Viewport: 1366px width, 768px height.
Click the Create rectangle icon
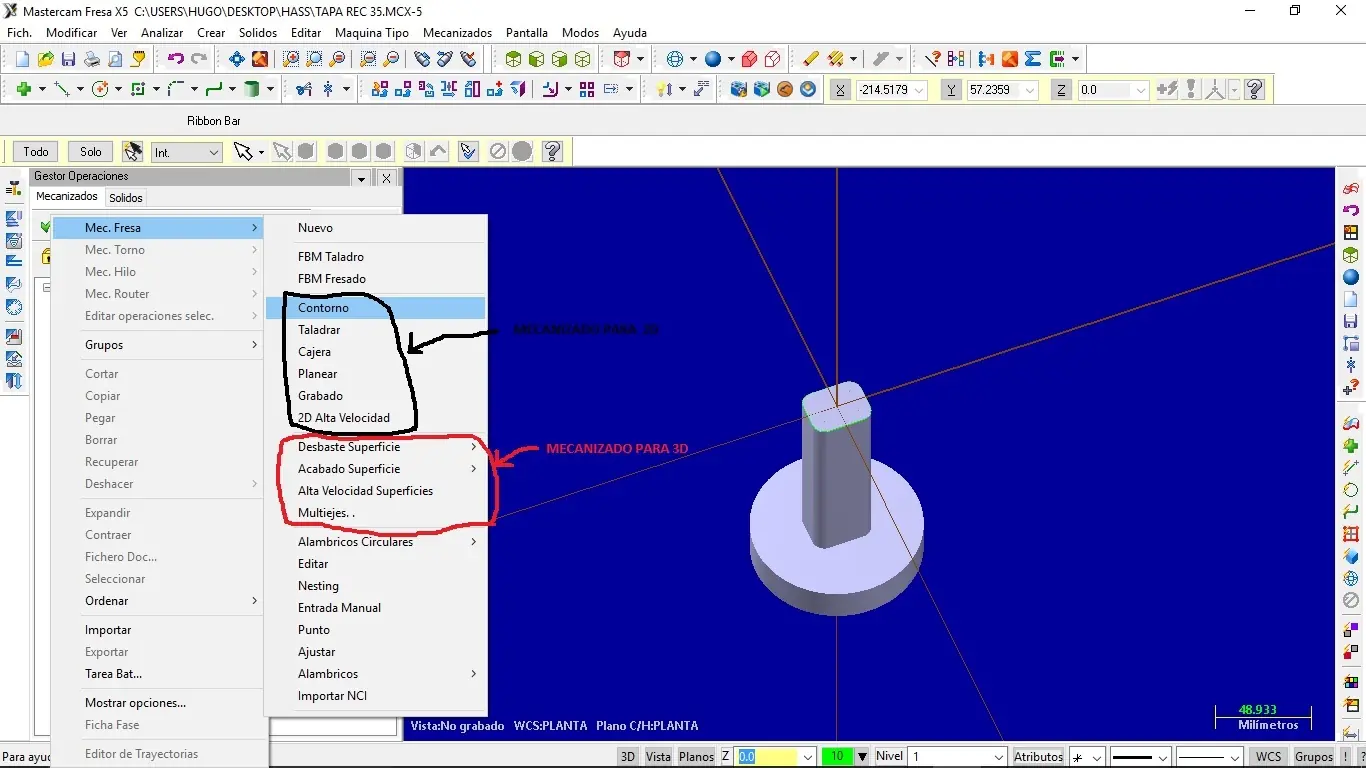pyautogui.click(x=138, y=89)
